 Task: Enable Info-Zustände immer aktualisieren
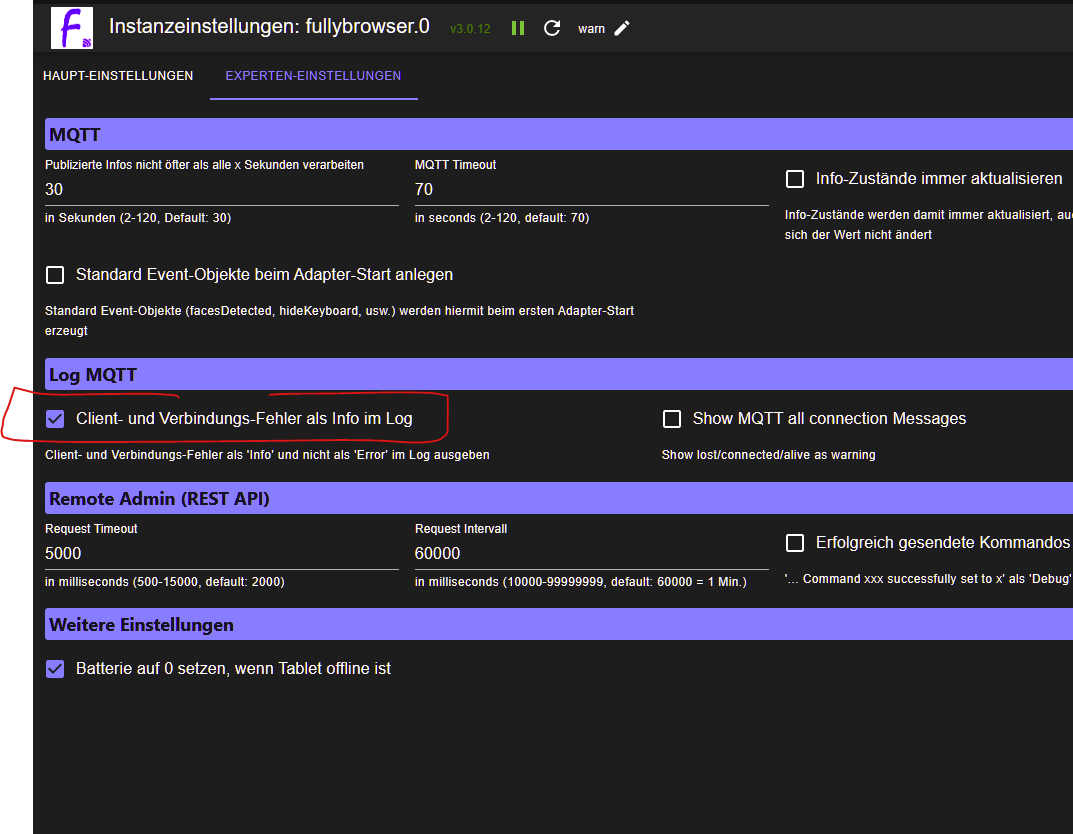coord(795,179)
